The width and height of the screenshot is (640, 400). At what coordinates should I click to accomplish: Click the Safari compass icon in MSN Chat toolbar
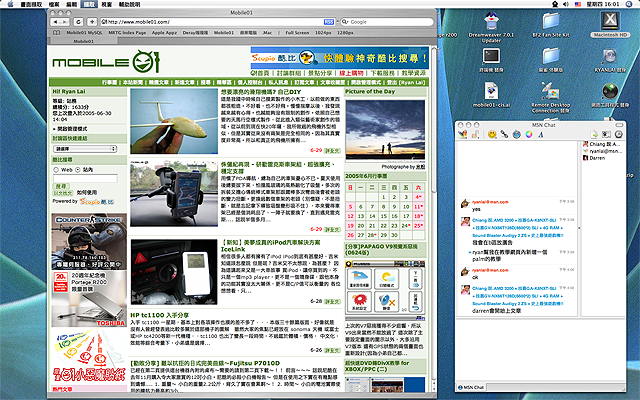(517, 134)
